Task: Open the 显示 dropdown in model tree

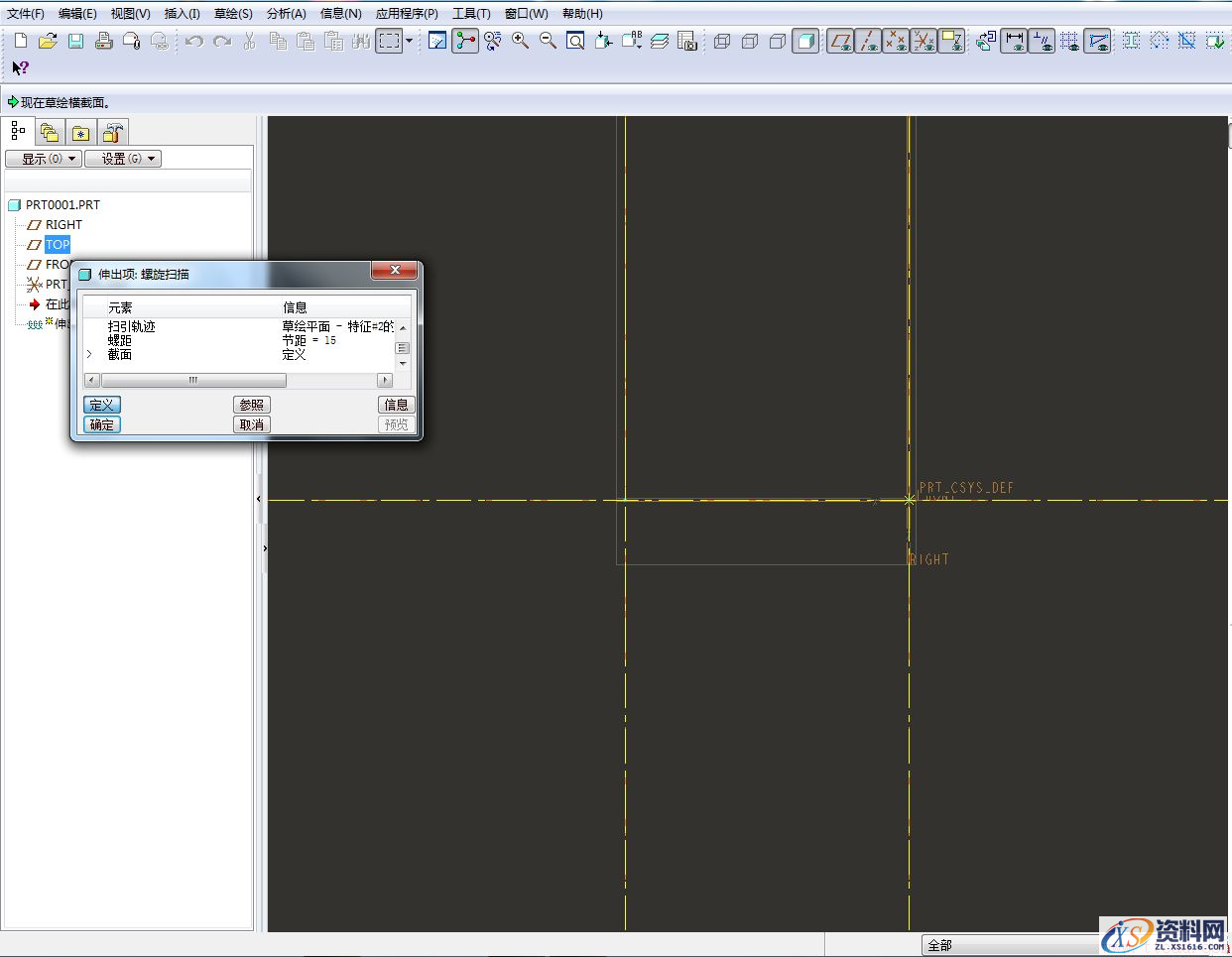Action: [x=44, y=159]
